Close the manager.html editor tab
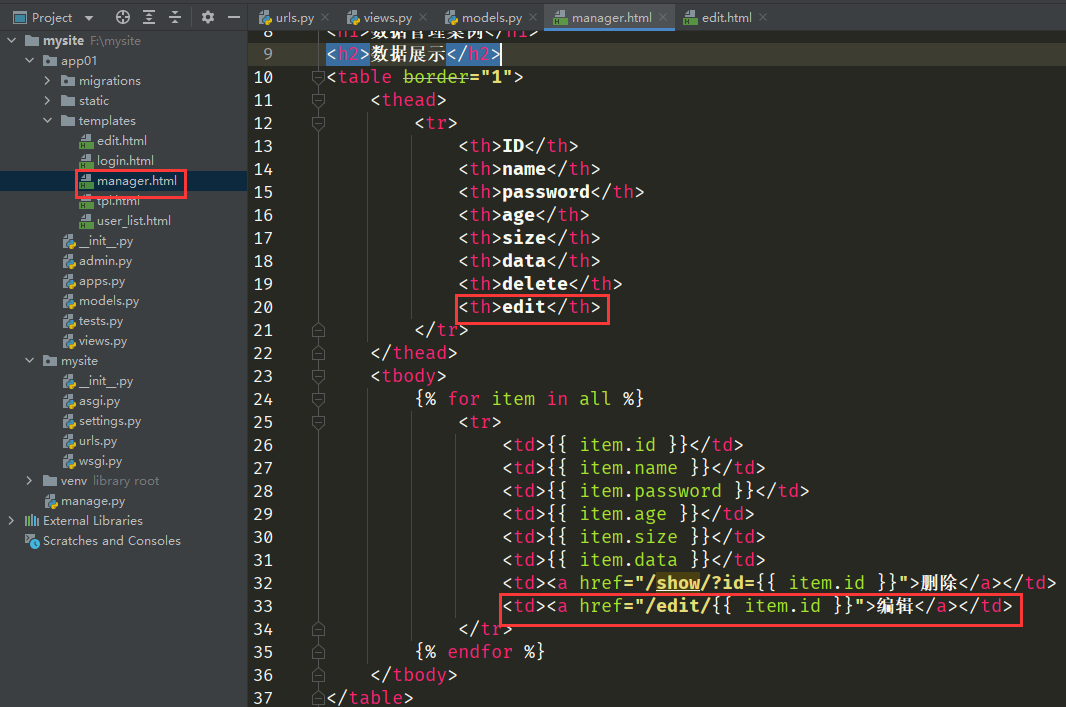 pyautogui.click(x=665, y=18)
